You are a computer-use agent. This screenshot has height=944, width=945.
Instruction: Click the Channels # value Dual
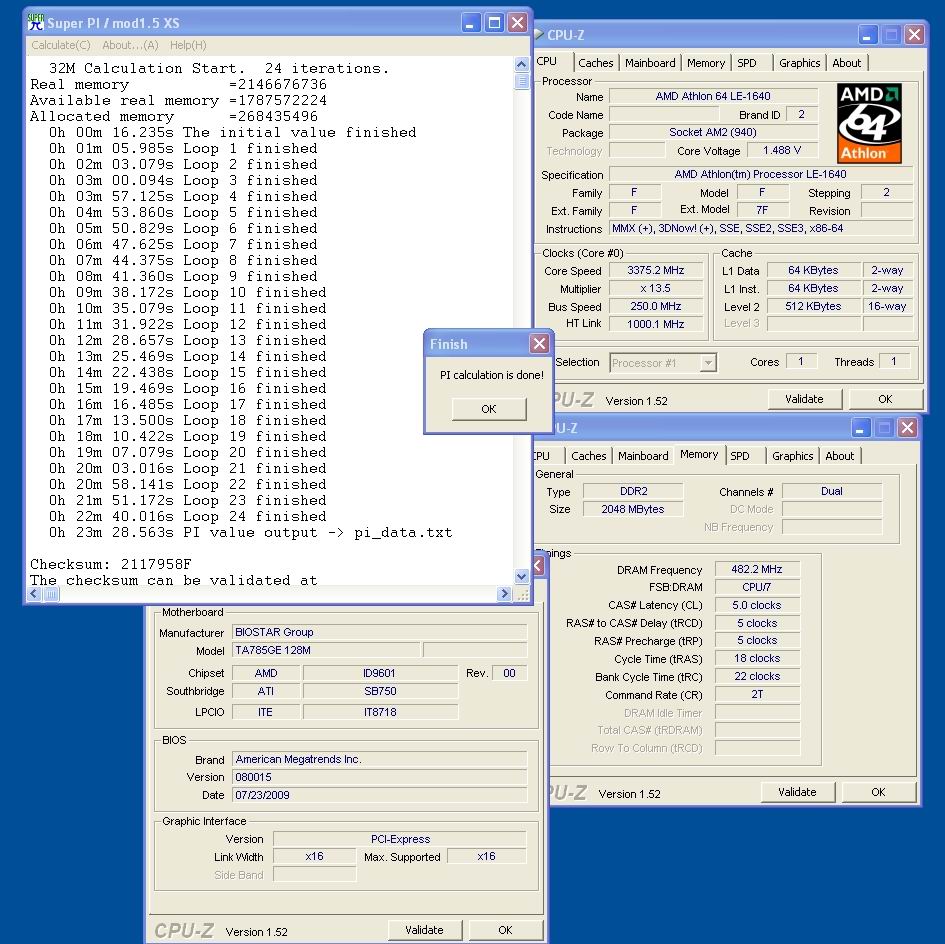[x=832, y=491]
